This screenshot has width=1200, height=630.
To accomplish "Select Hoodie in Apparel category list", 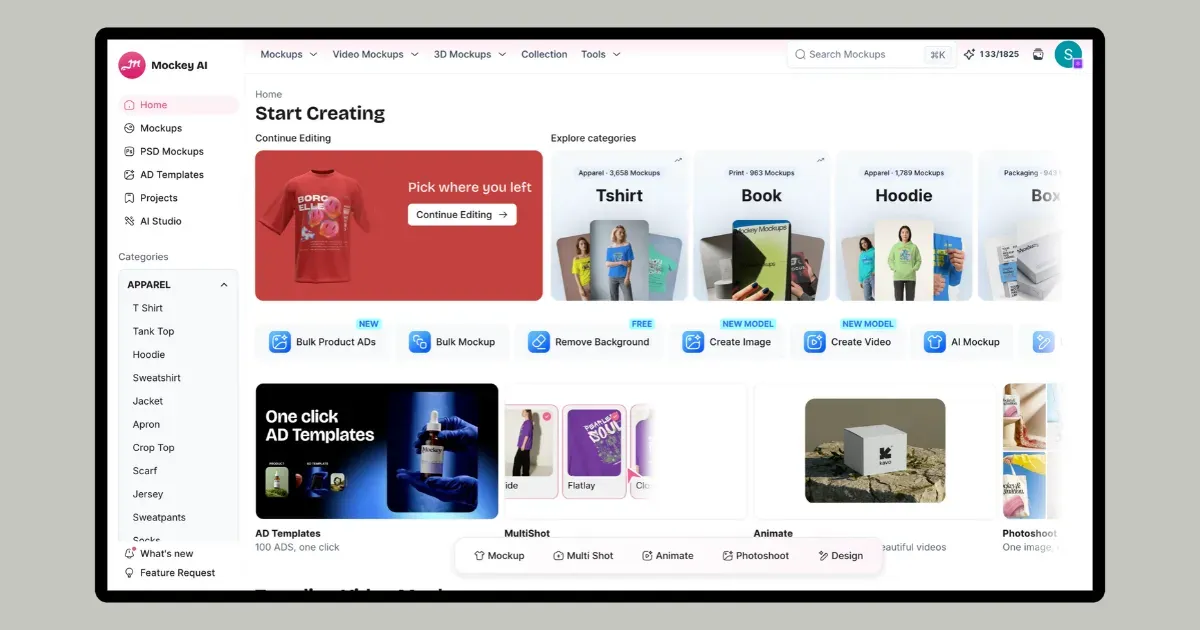I will click(x=149, y=355).
